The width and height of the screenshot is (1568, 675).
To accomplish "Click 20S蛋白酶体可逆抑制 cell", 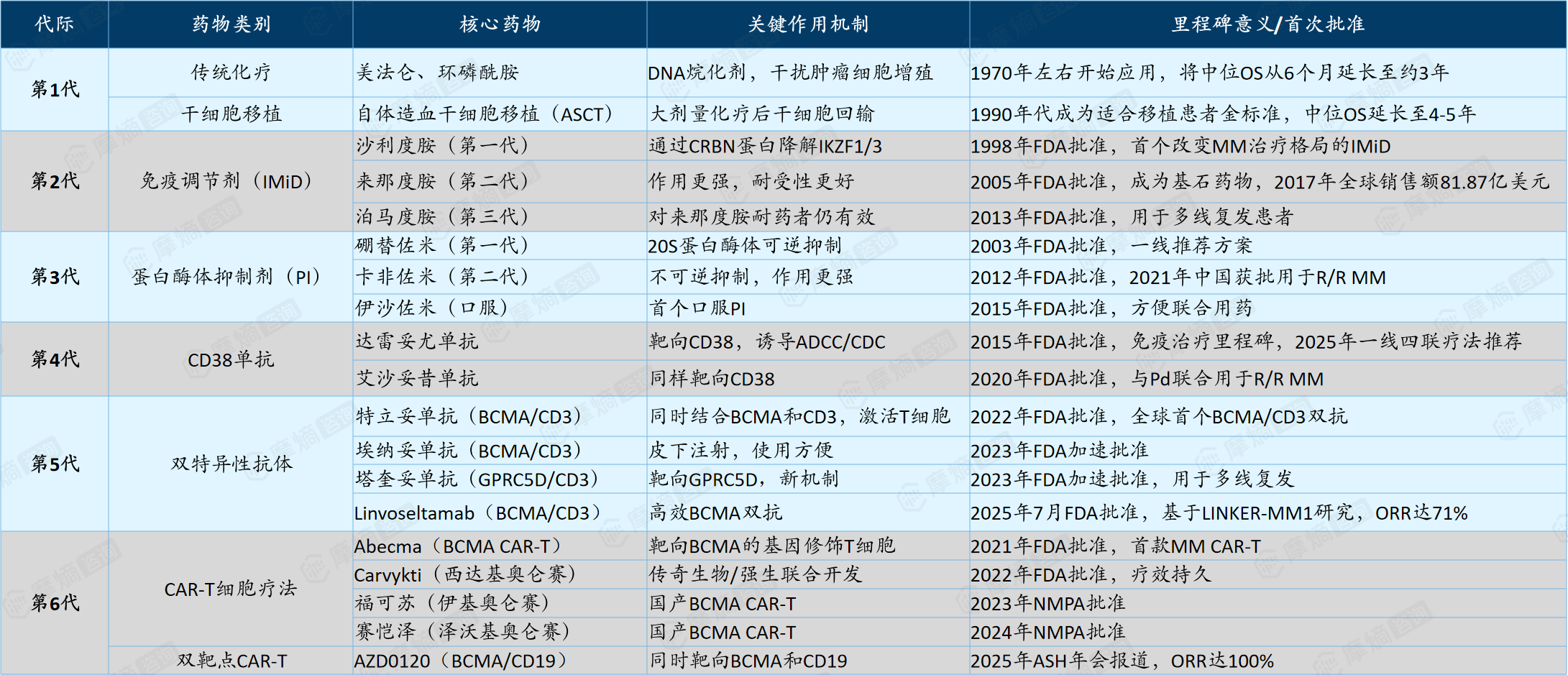I will 808,245.
